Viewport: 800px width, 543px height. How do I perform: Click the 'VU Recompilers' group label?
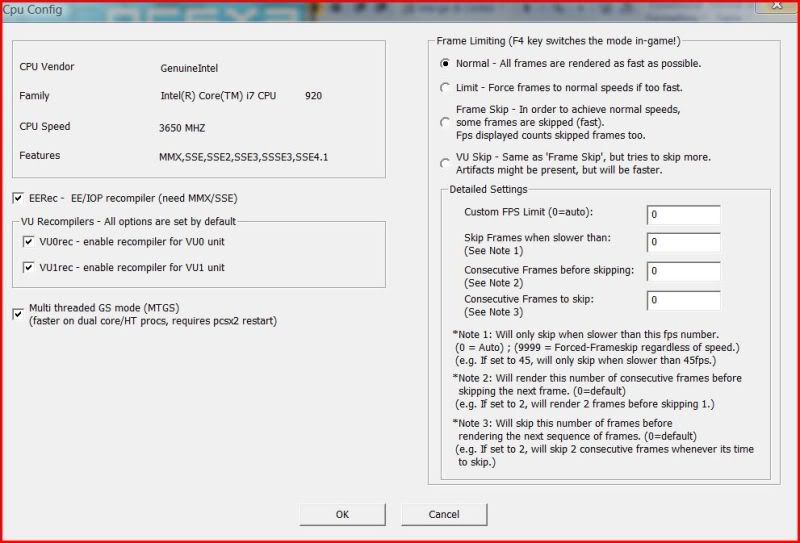click(x=129, y=221)
